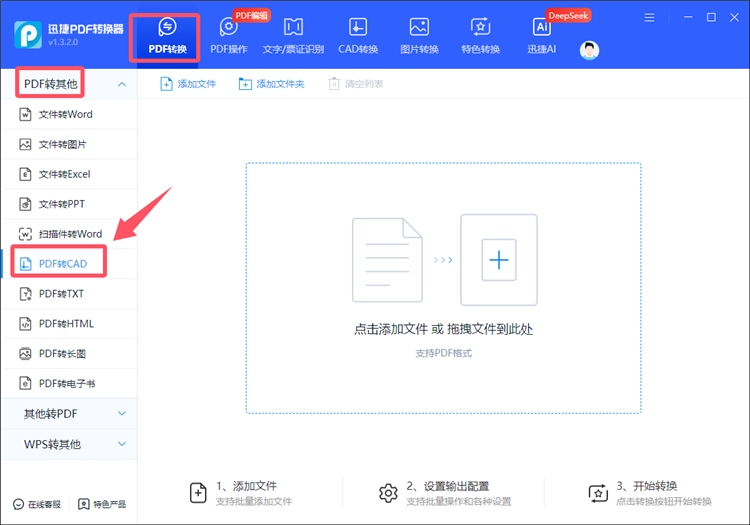Select PDF转CAD in sidebar
750x525 pixels.
pyautogui.click(x=69, y=264)
